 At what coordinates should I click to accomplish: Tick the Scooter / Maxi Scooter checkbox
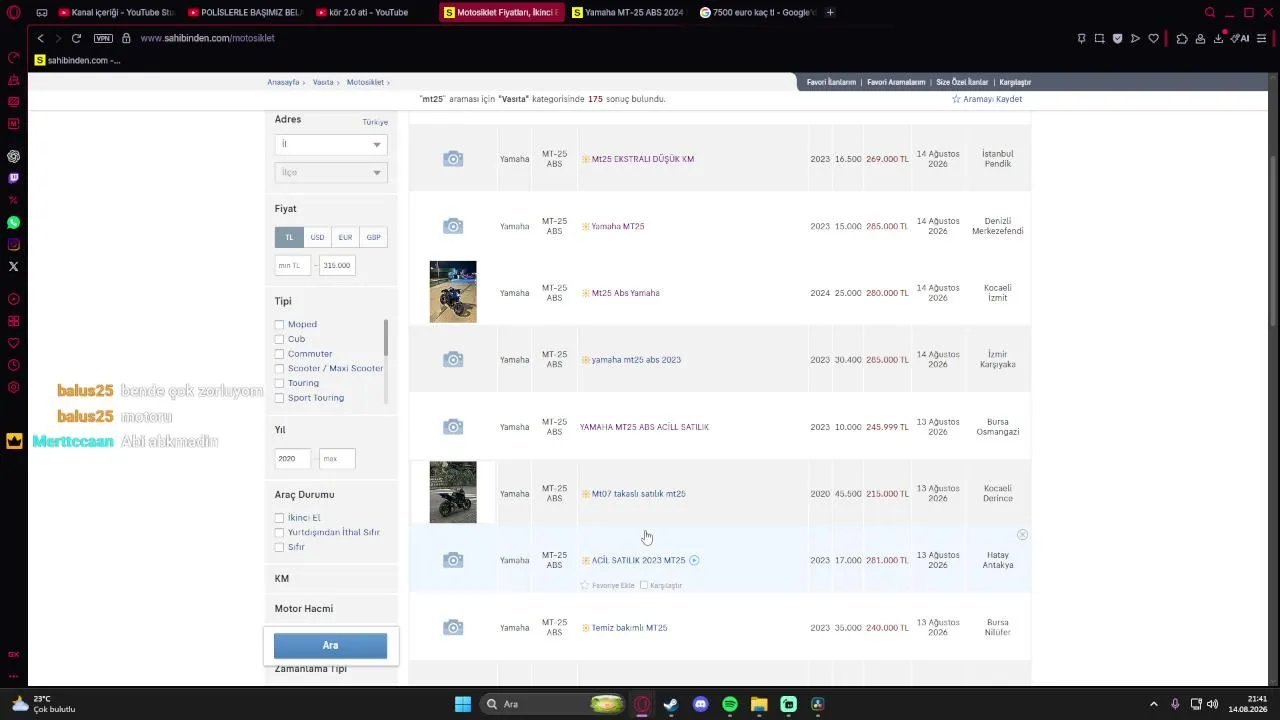279,368
